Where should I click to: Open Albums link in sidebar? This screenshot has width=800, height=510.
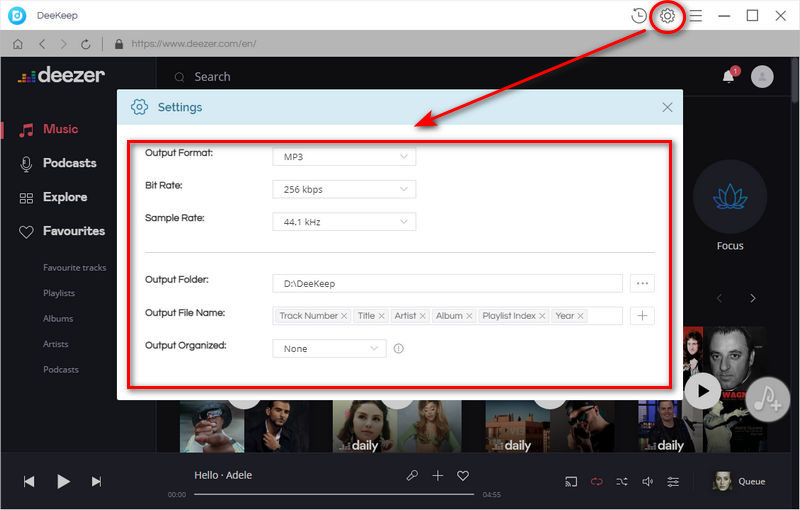click(58, 318)
